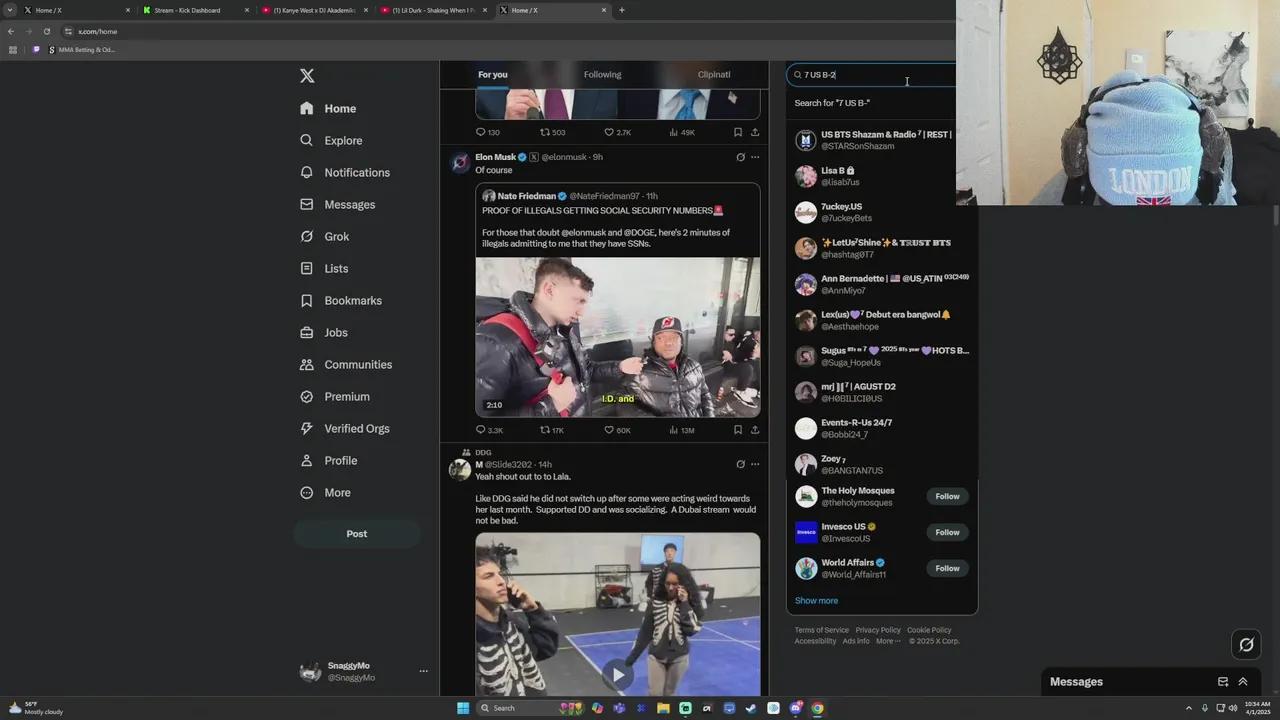Bookmark the Elon Musk post

coord(738,430)
